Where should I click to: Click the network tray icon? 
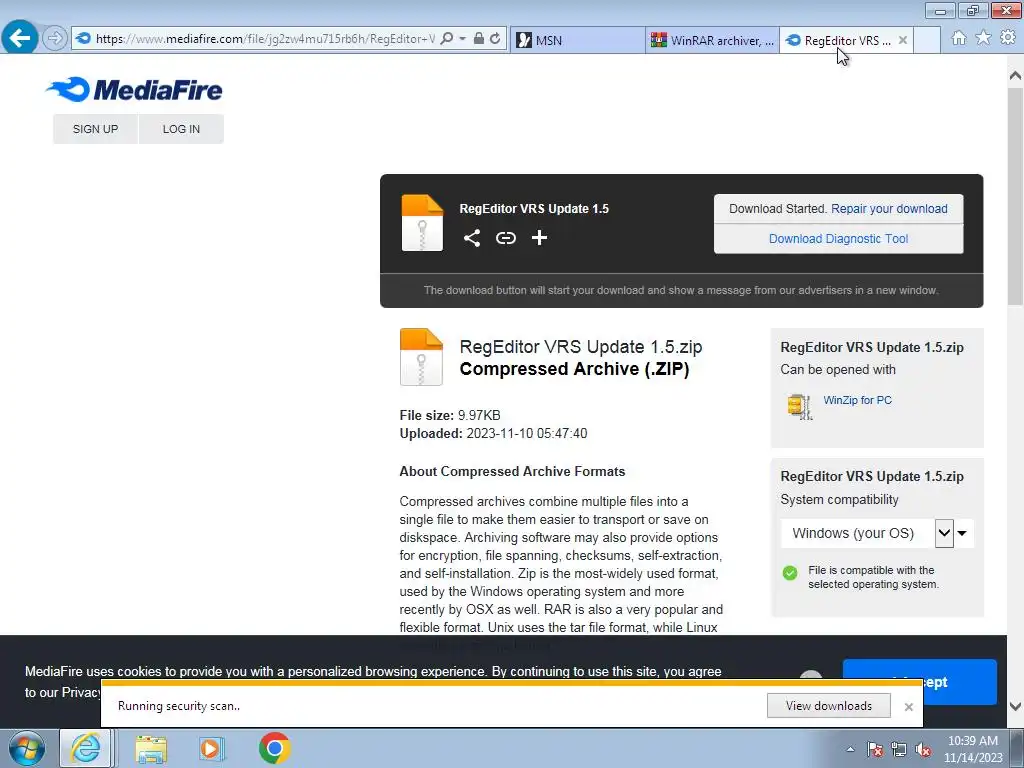pyautogui.click(x=899, y=750)
